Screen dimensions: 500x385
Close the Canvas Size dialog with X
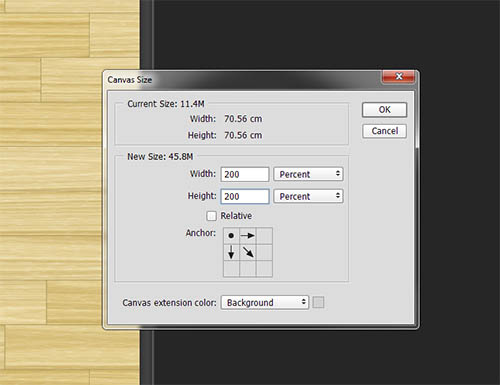coord(399,76)
